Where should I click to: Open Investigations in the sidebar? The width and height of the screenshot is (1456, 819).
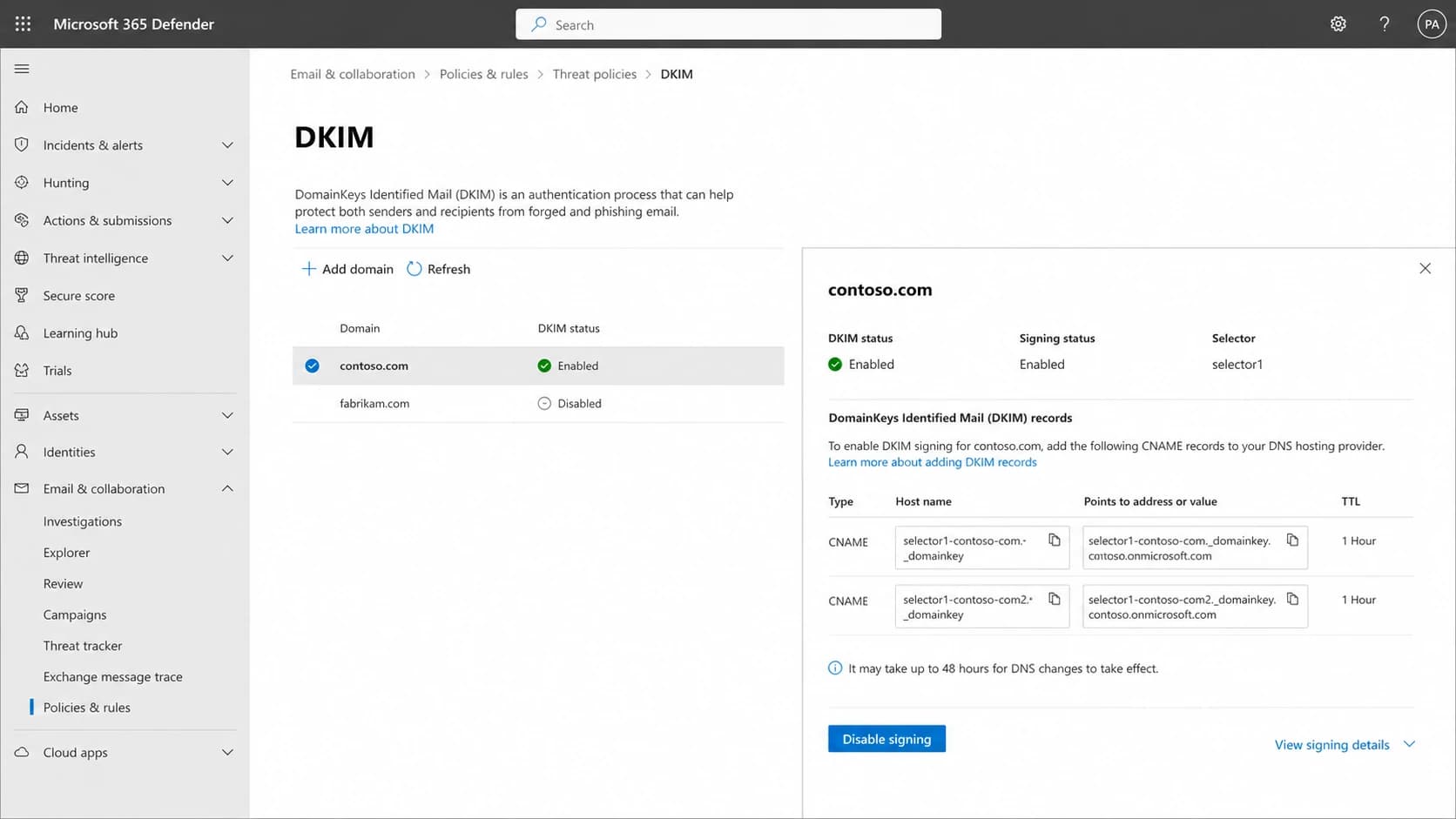coord(83,521)
